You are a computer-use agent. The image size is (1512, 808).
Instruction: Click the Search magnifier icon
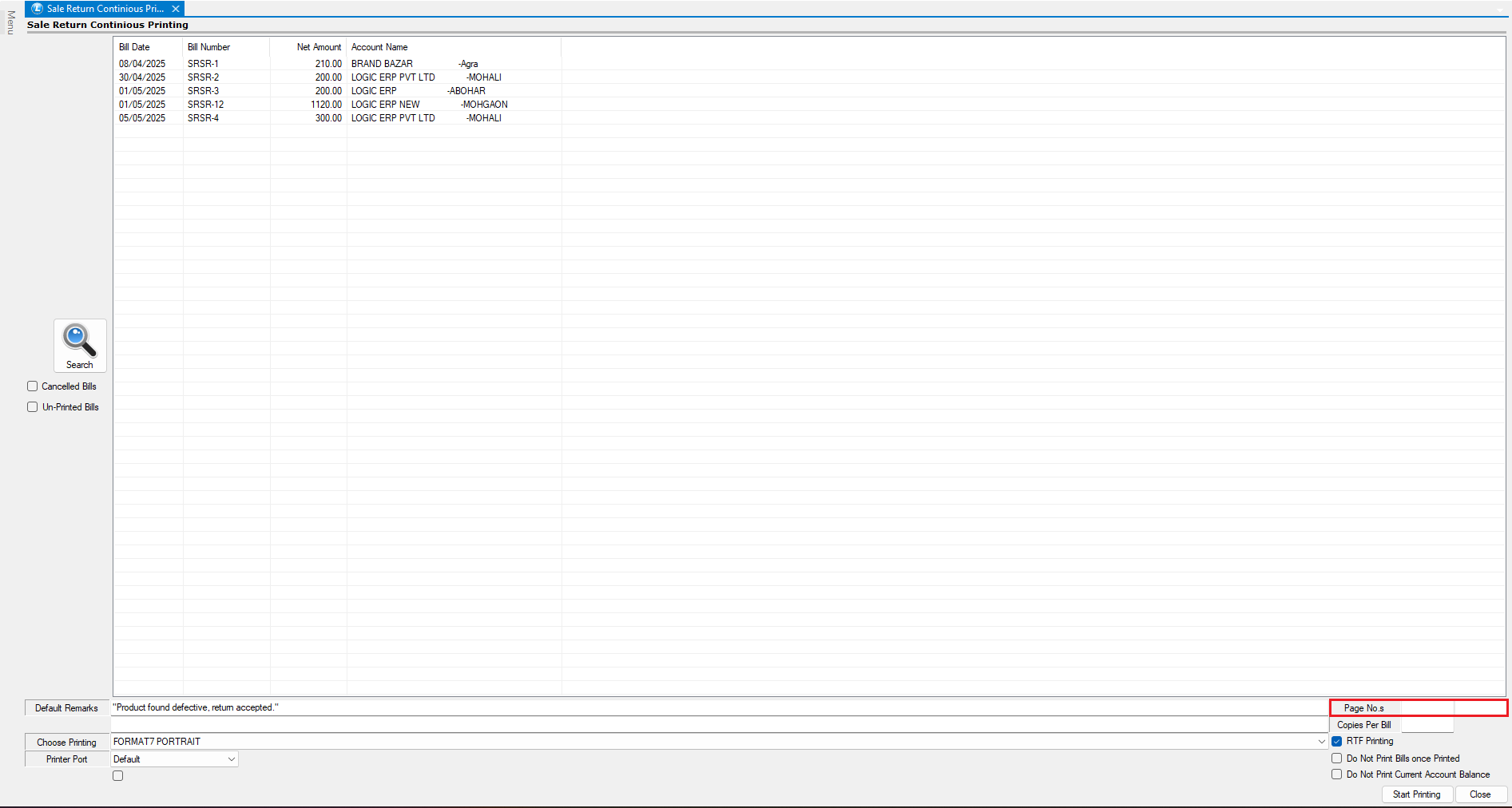[79, 341]
